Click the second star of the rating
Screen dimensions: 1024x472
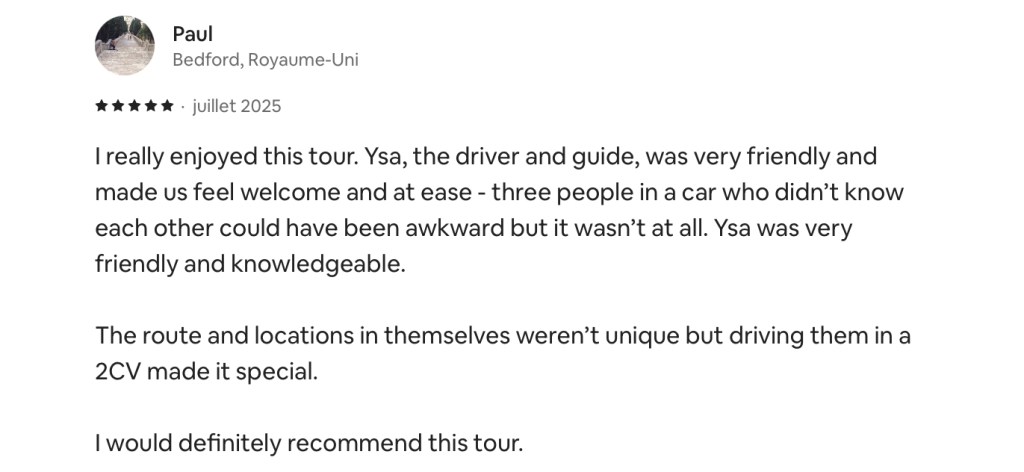[x=117, y=106]
